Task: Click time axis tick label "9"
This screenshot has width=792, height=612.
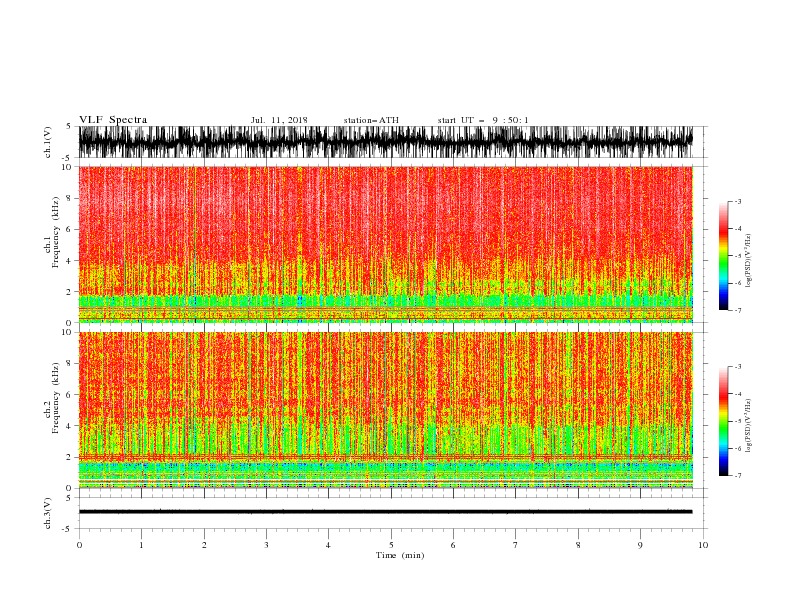Action: (x=640, y=545)
